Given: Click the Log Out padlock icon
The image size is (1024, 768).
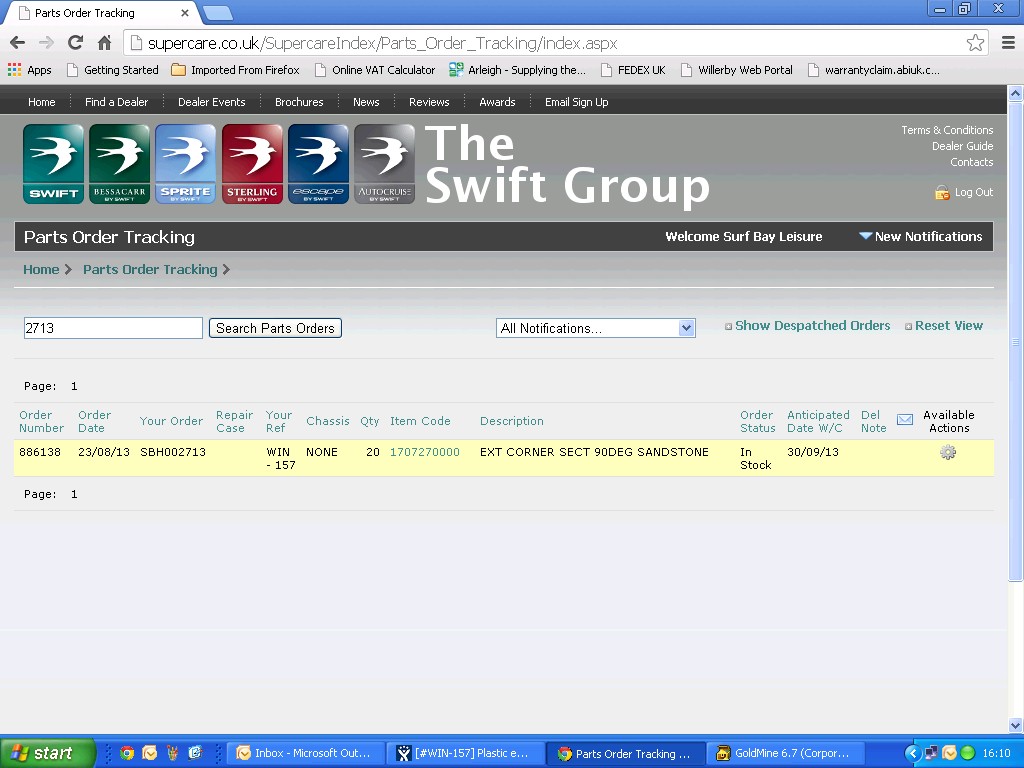Looking at the screenshot, I should point(942,193).
